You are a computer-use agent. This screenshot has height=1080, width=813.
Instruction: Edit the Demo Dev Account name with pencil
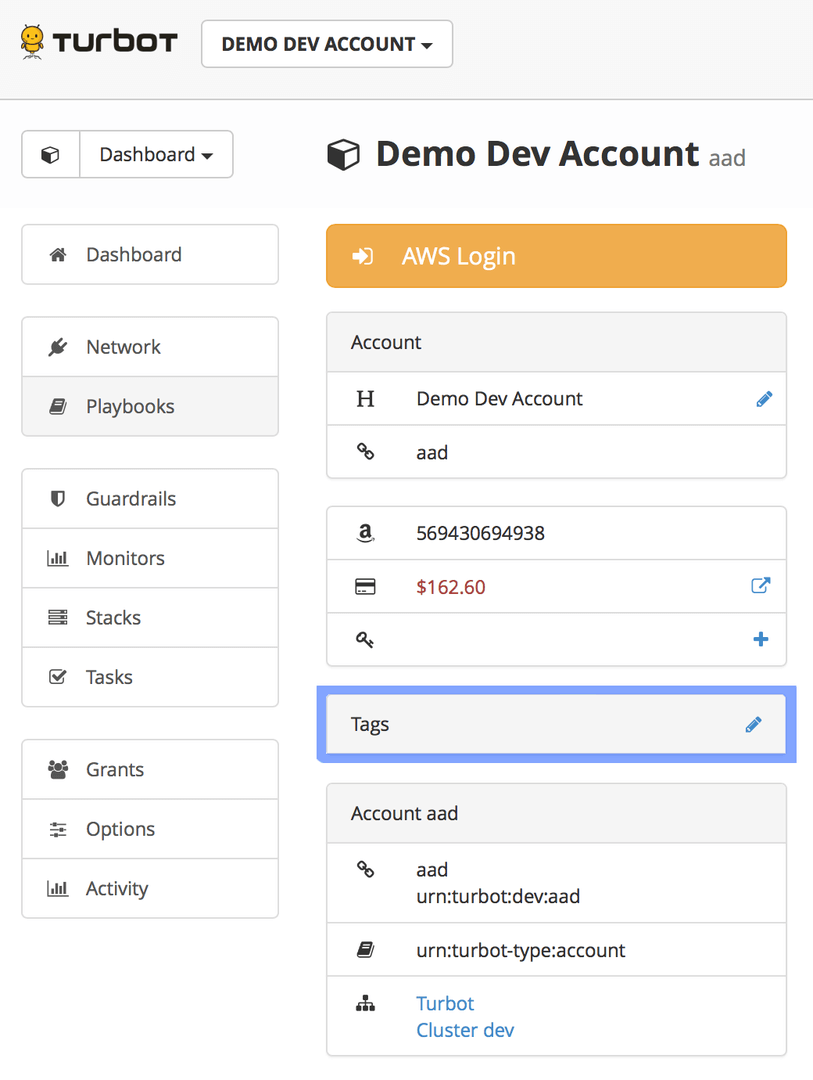tap(764, 399)
